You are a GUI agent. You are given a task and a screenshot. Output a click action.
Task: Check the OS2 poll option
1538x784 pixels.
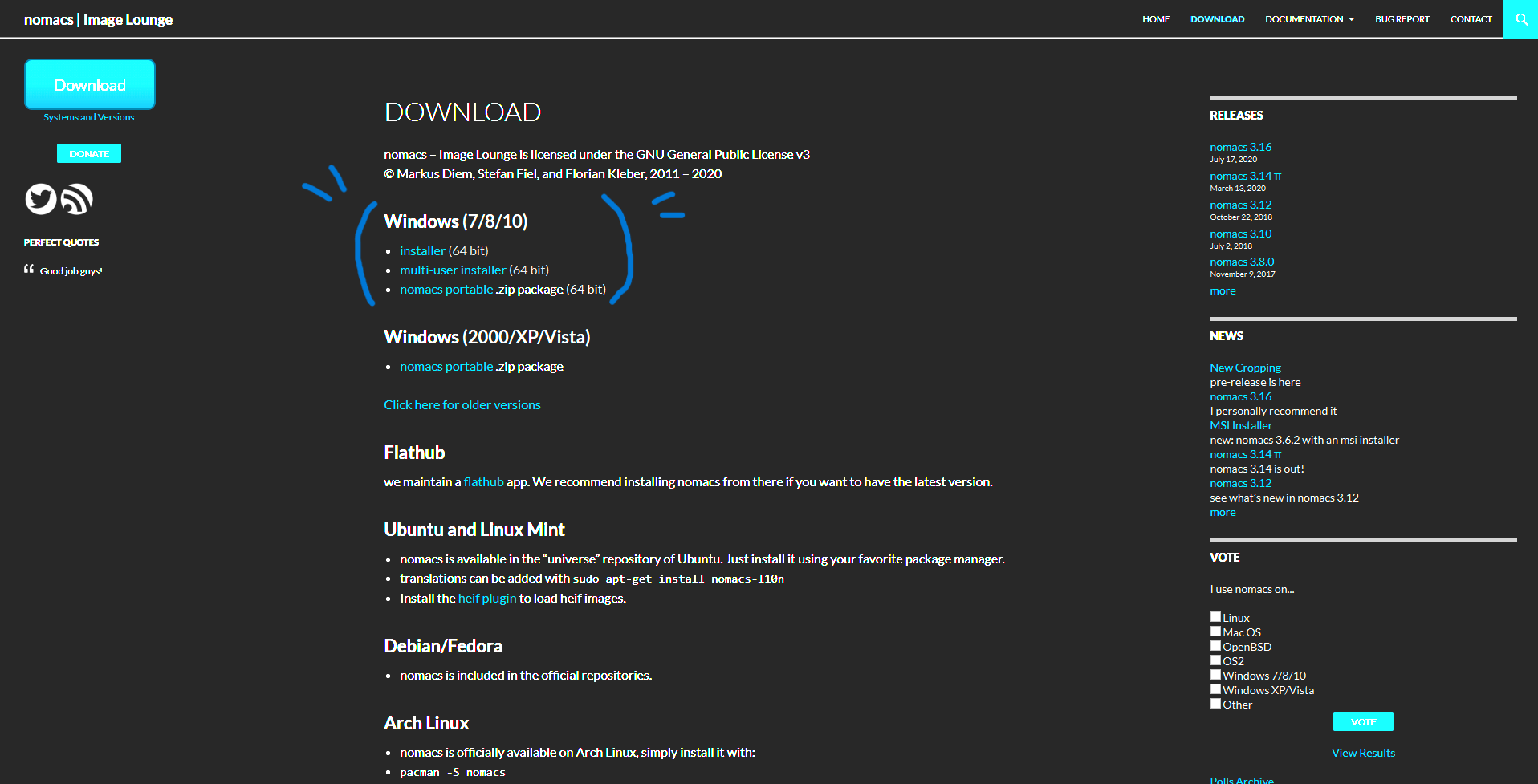pos(1215,660)
